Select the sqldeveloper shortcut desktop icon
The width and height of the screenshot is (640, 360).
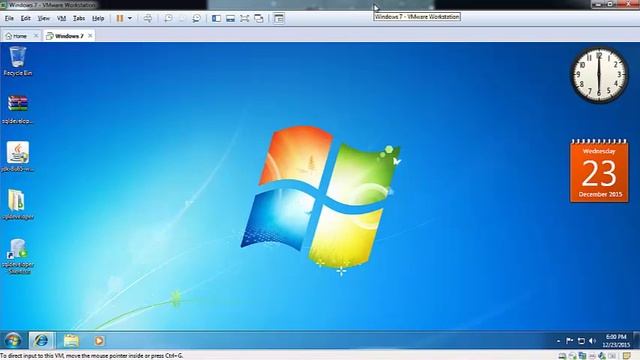(18, 256)
